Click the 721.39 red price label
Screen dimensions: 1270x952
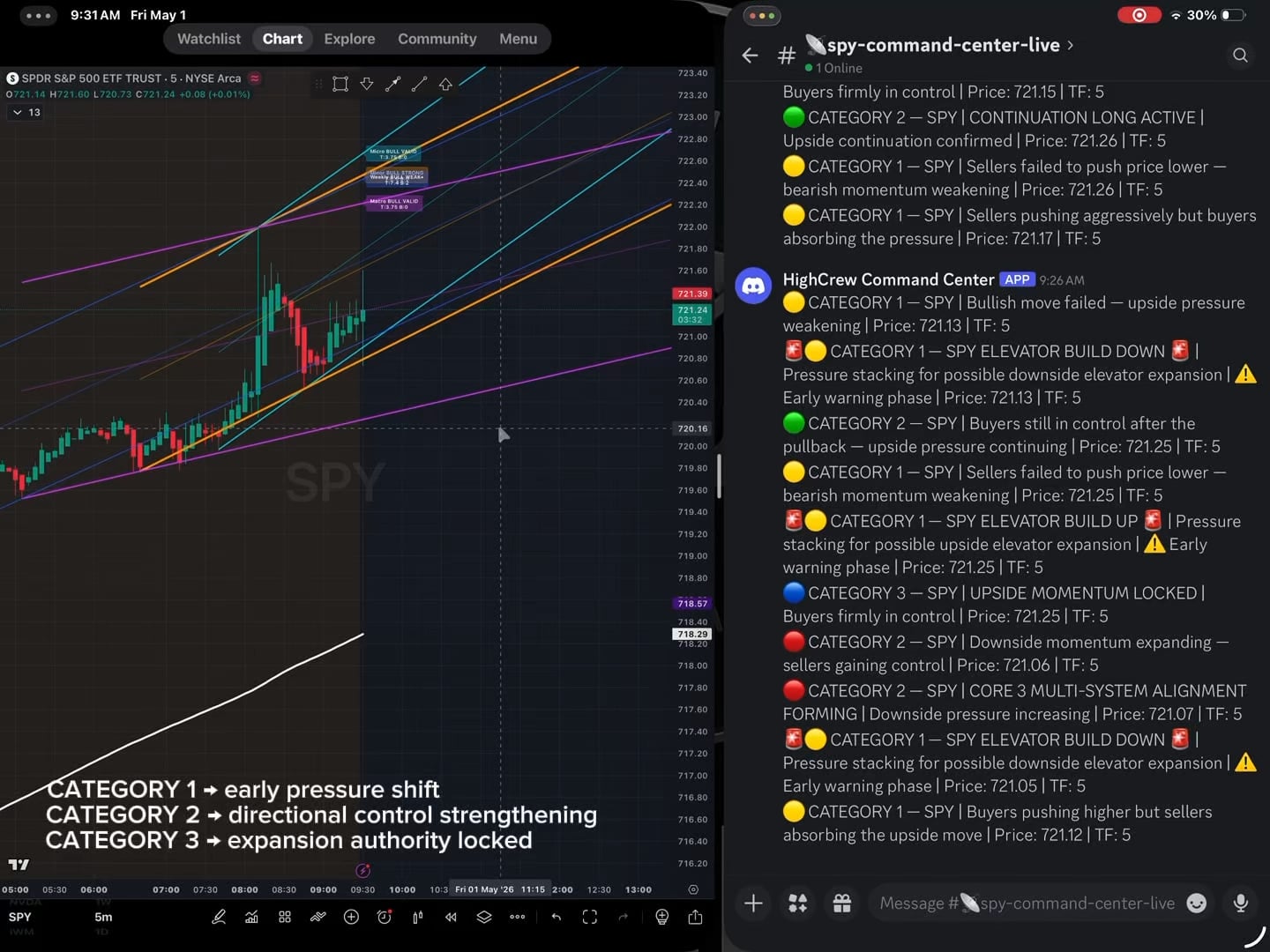click(x=692, y=294)
